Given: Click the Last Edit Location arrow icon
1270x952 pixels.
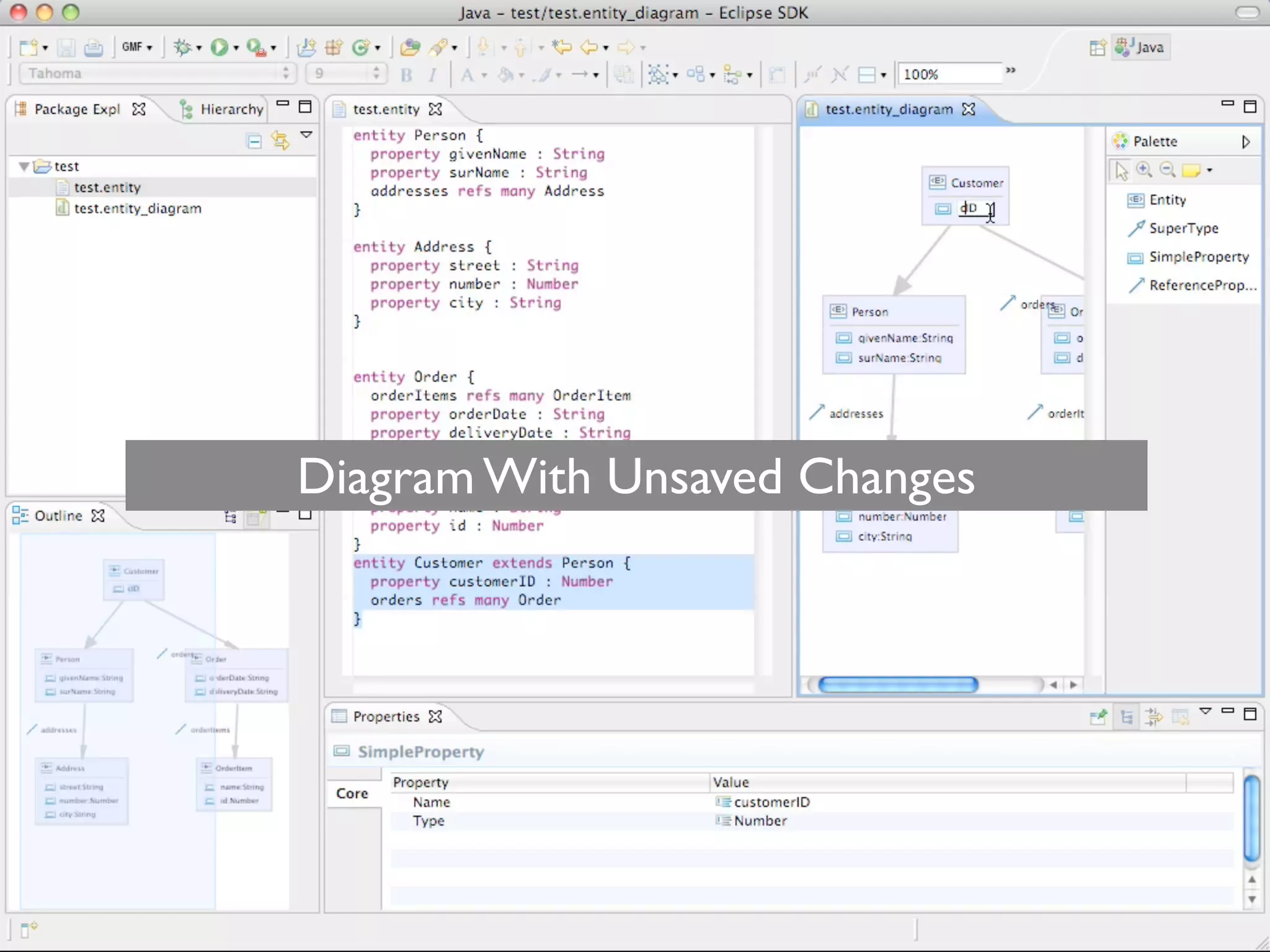Looking at the screenshot, I should 562,47.
